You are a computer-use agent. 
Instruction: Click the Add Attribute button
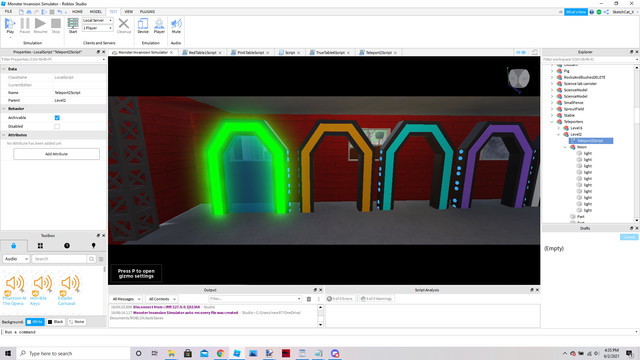coord(56,154)
